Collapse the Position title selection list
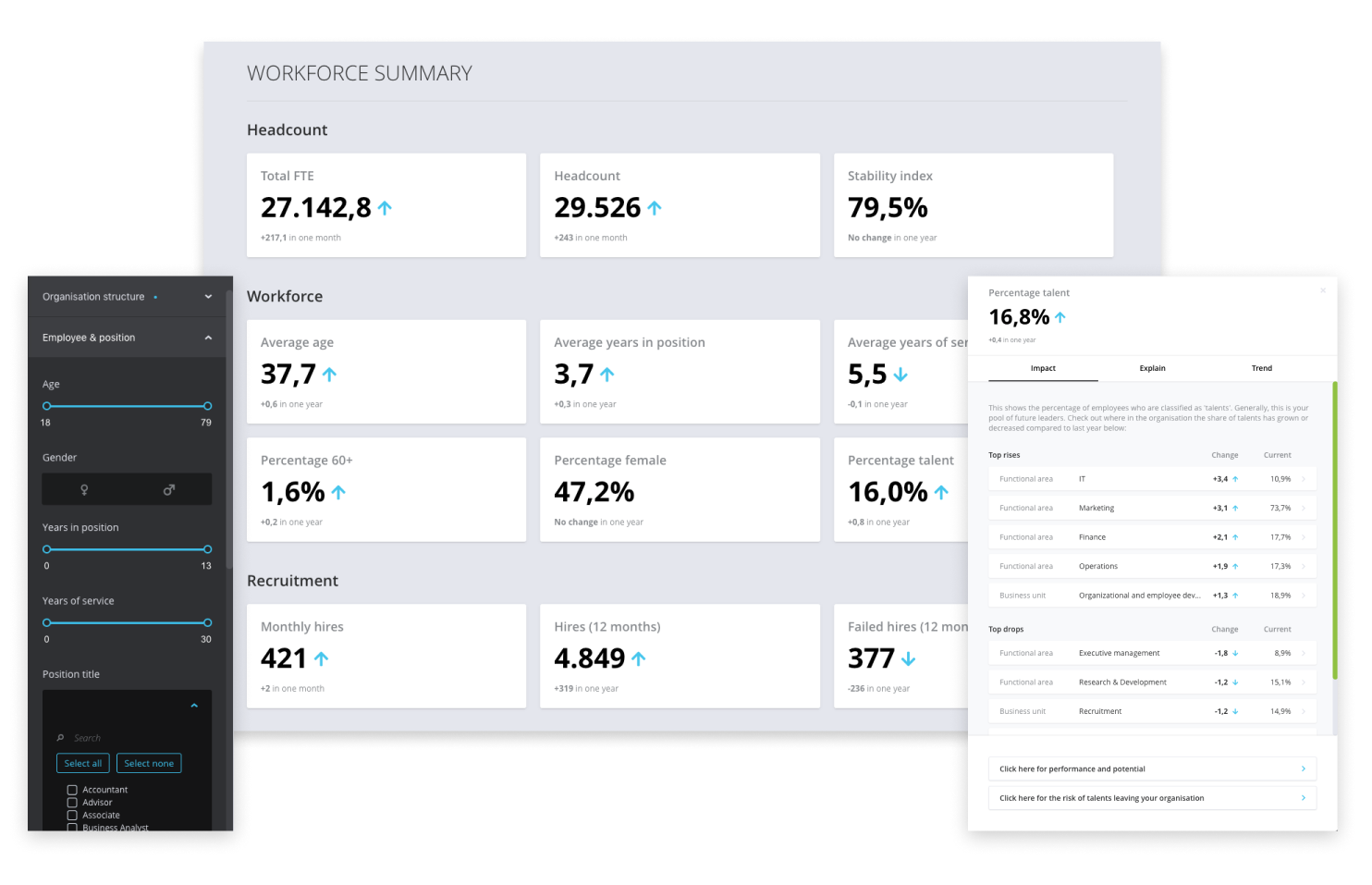Screen dimensions: 1372x885 click(x=194, y=705)
